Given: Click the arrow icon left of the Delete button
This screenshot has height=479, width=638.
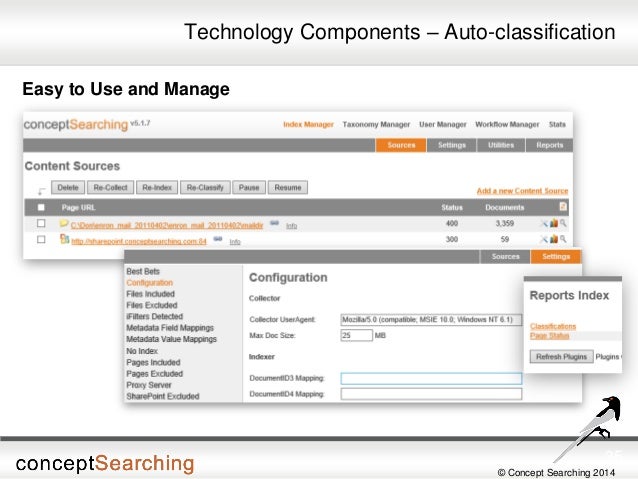Looking at the screenshot, I should pos(42,190).
